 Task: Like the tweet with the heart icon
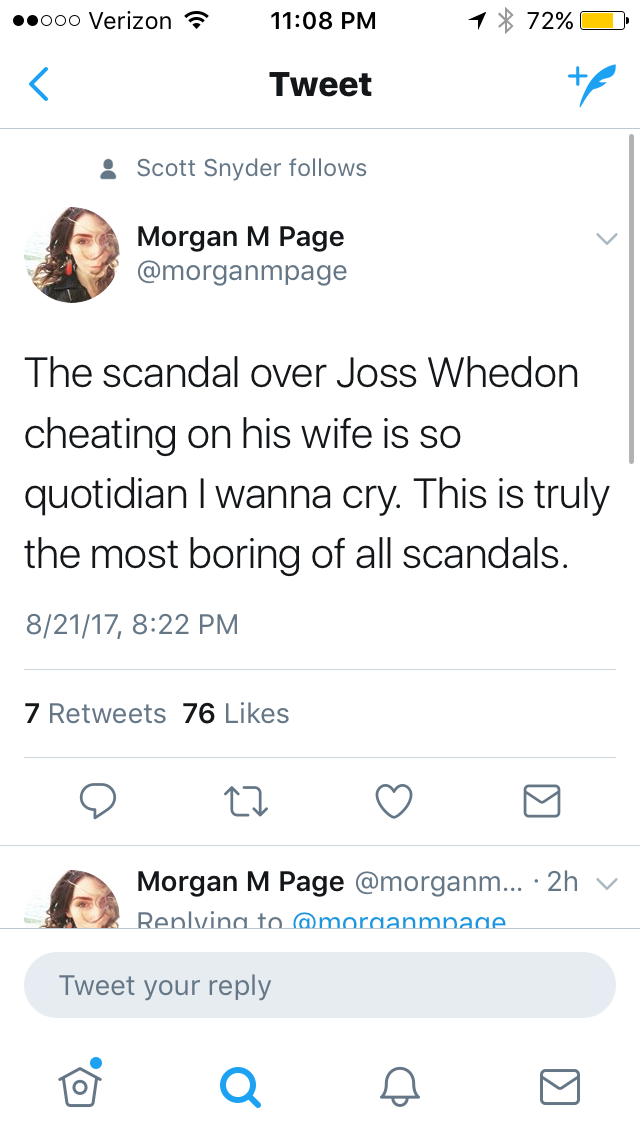coord(394,802)
